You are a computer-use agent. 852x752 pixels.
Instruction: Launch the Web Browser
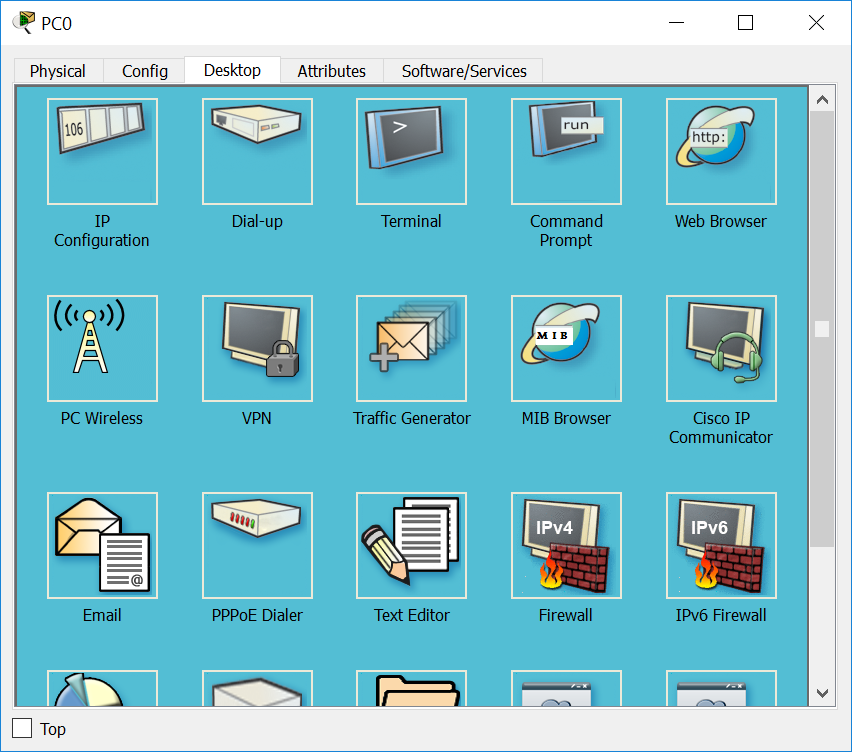coord(721,151)
